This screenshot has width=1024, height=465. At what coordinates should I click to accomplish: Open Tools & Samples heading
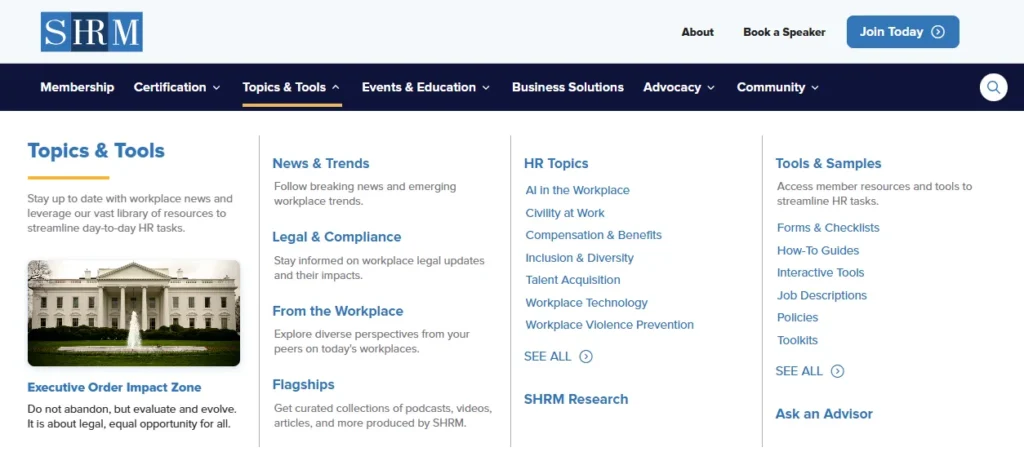(x=828, y=163)
